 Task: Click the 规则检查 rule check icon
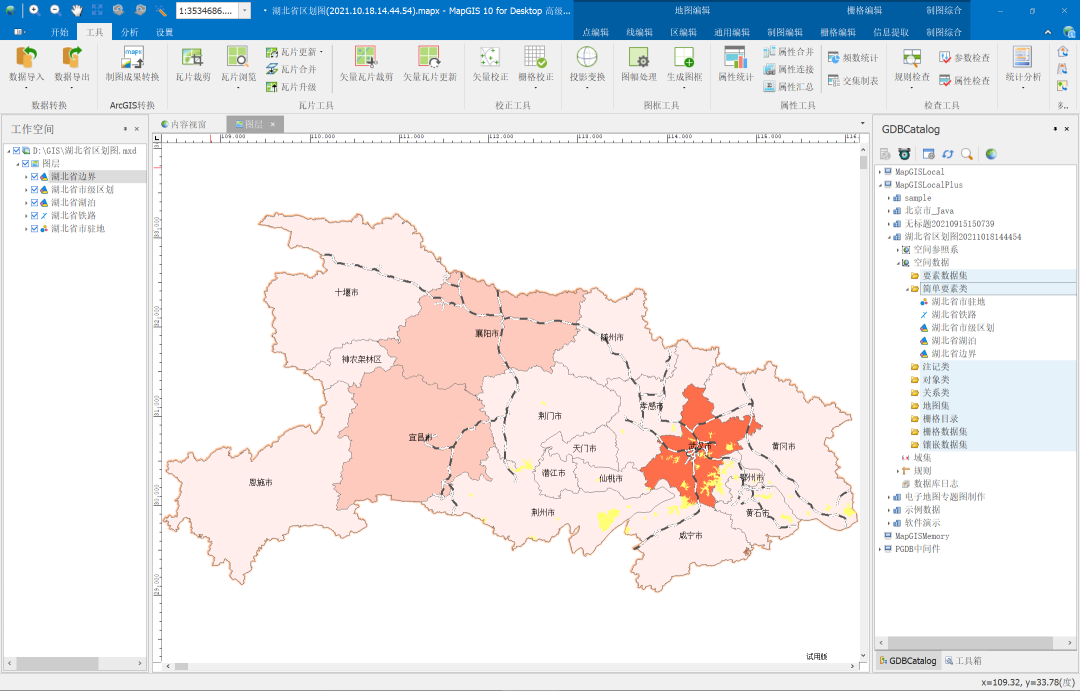pos(912,58)
